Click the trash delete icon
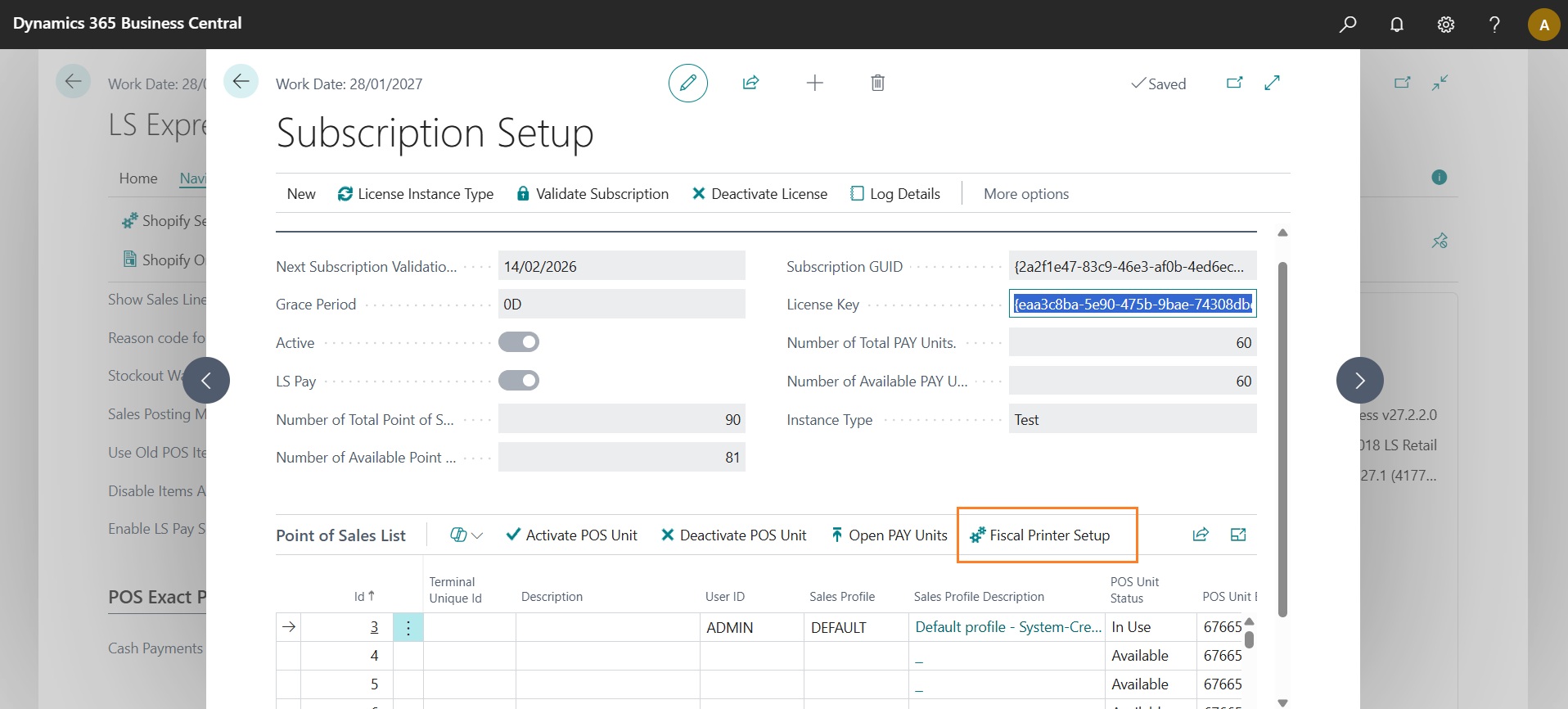 coord(877,83)
